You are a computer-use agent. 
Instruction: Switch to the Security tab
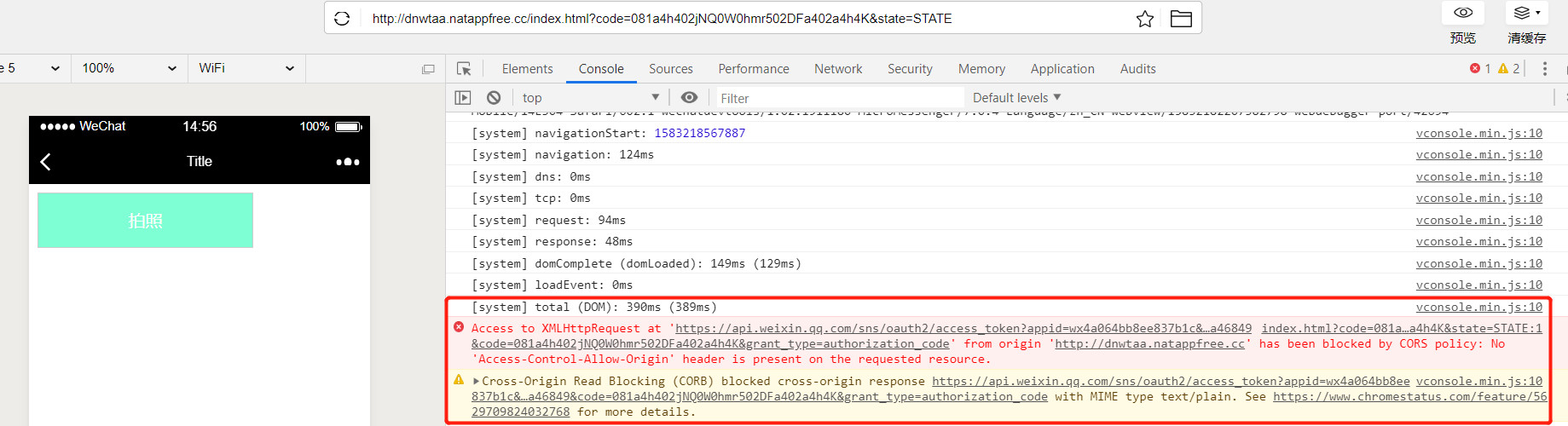910,69
